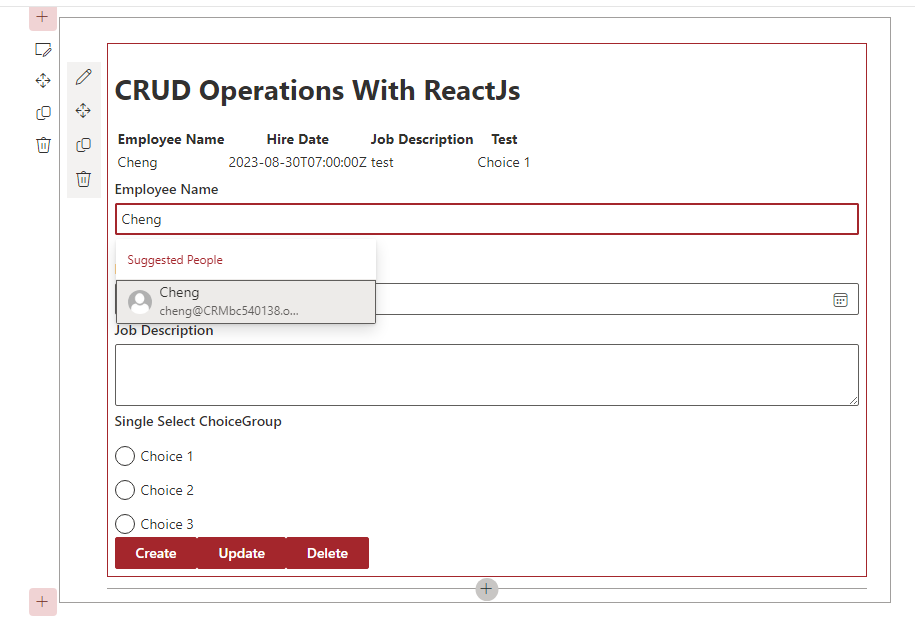This screenshot has height=631, width=915.
Task: Click the Create button
Action: 156,553
